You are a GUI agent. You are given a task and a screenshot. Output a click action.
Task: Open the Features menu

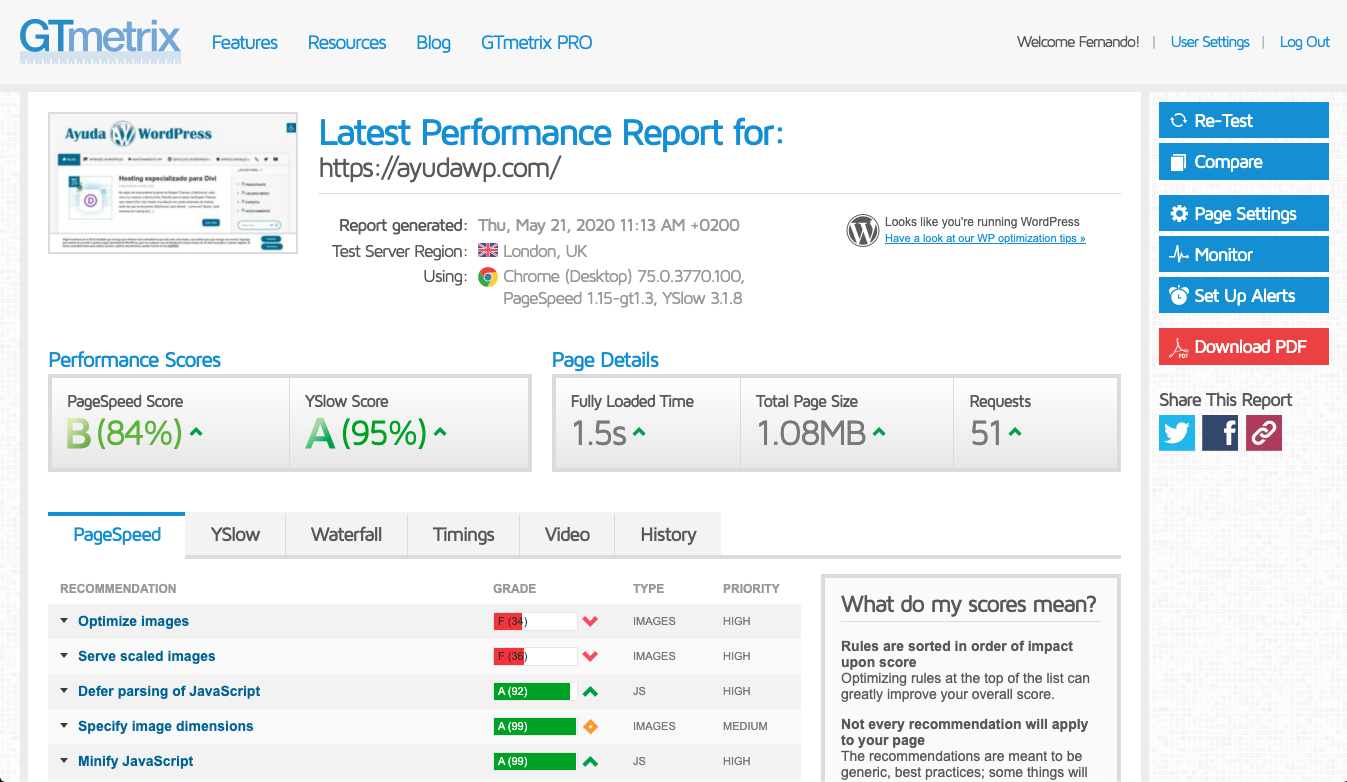[245, 42]
